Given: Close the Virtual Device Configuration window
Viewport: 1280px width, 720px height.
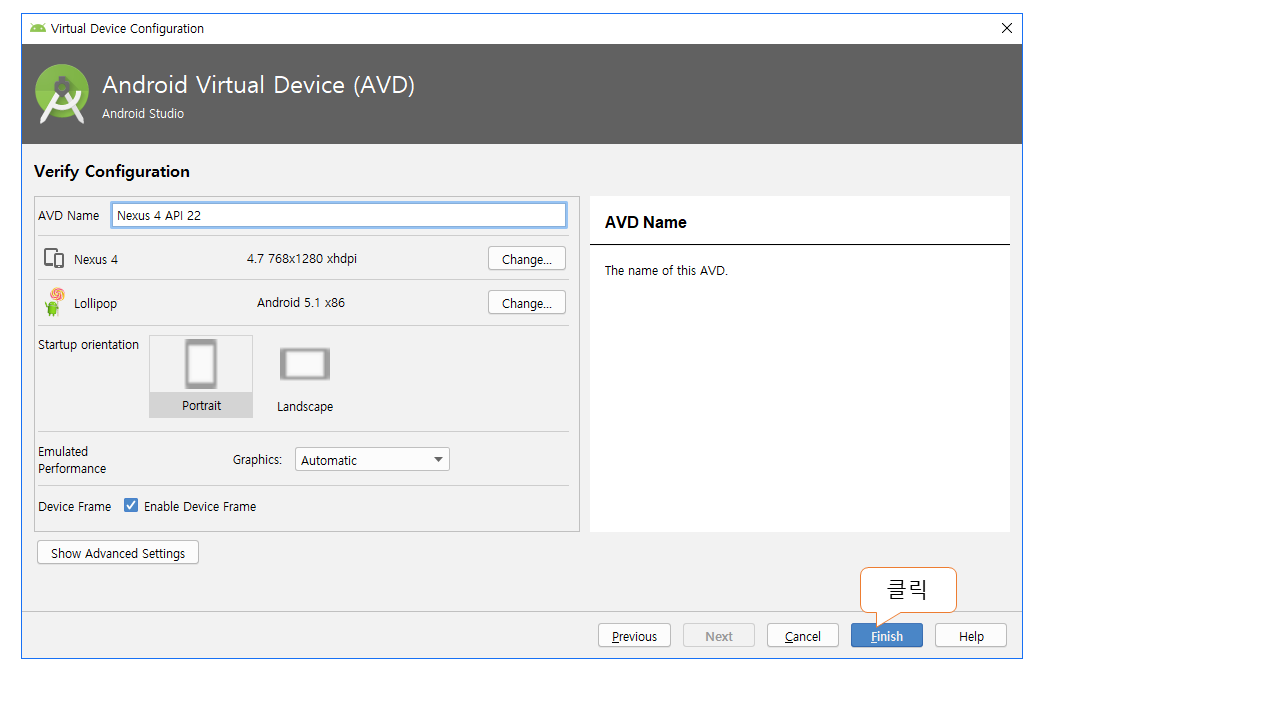Looking at the screenshot, I should [1007, 28].
